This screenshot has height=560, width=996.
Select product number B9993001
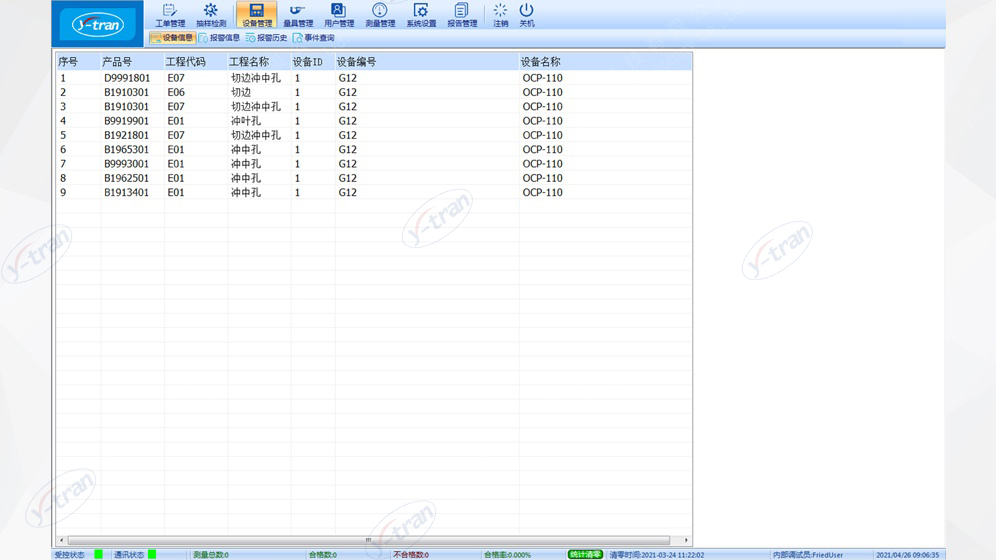(x=127, y=164)
